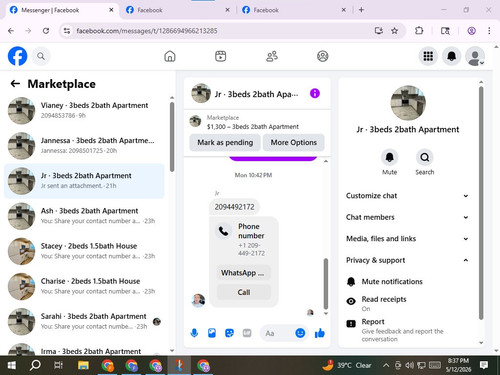Click Call button on phone card
Screen dimensions: 500x375
click(243, 292)
